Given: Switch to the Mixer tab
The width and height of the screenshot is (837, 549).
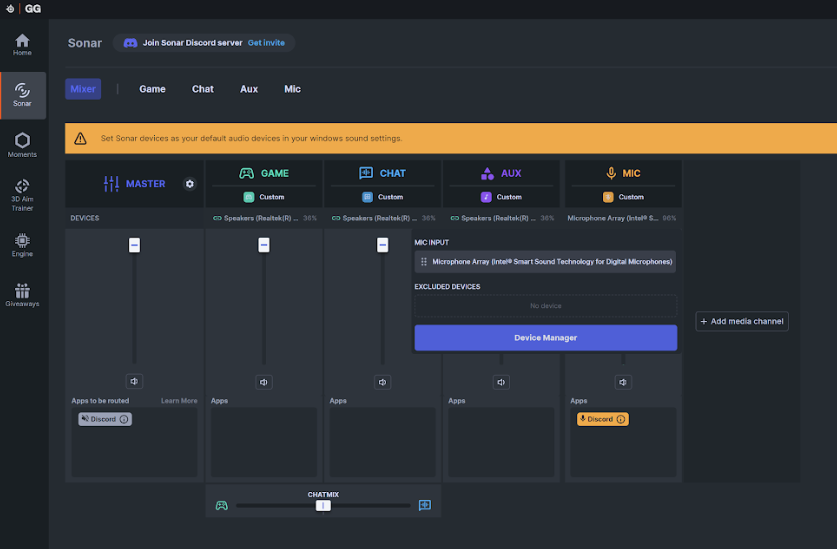Looking at the screenshot, I should (x=83, y=89).
